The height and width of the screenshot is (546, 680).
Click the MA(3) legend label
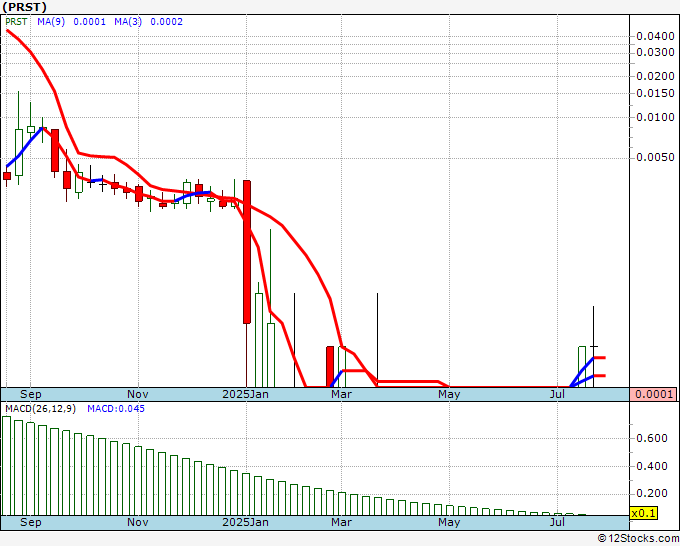[x=128, y=22]
